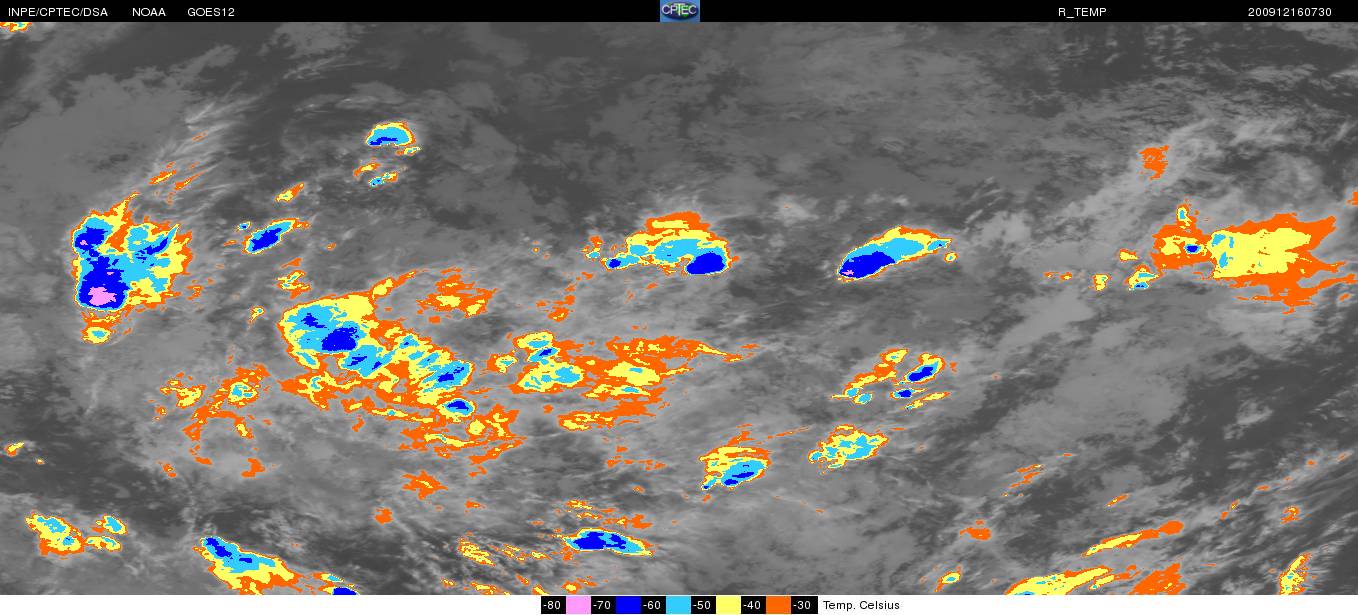Click the -70 legend value
The height and width of the screenshot is (615, 1358).
click(x=602, y=605)
